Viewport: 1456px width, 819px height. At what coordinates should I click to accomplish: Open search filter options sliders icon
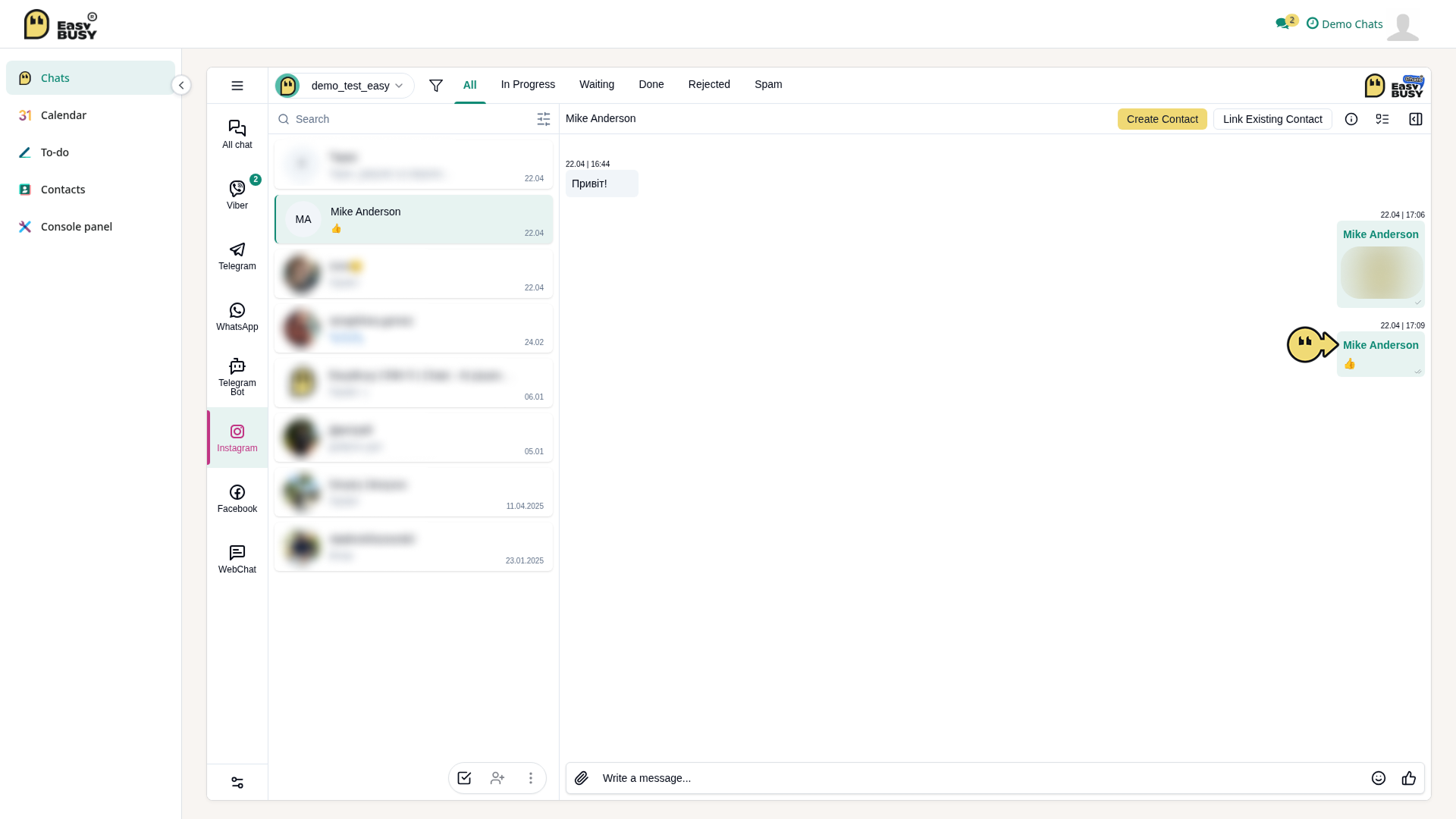[544, 119]
